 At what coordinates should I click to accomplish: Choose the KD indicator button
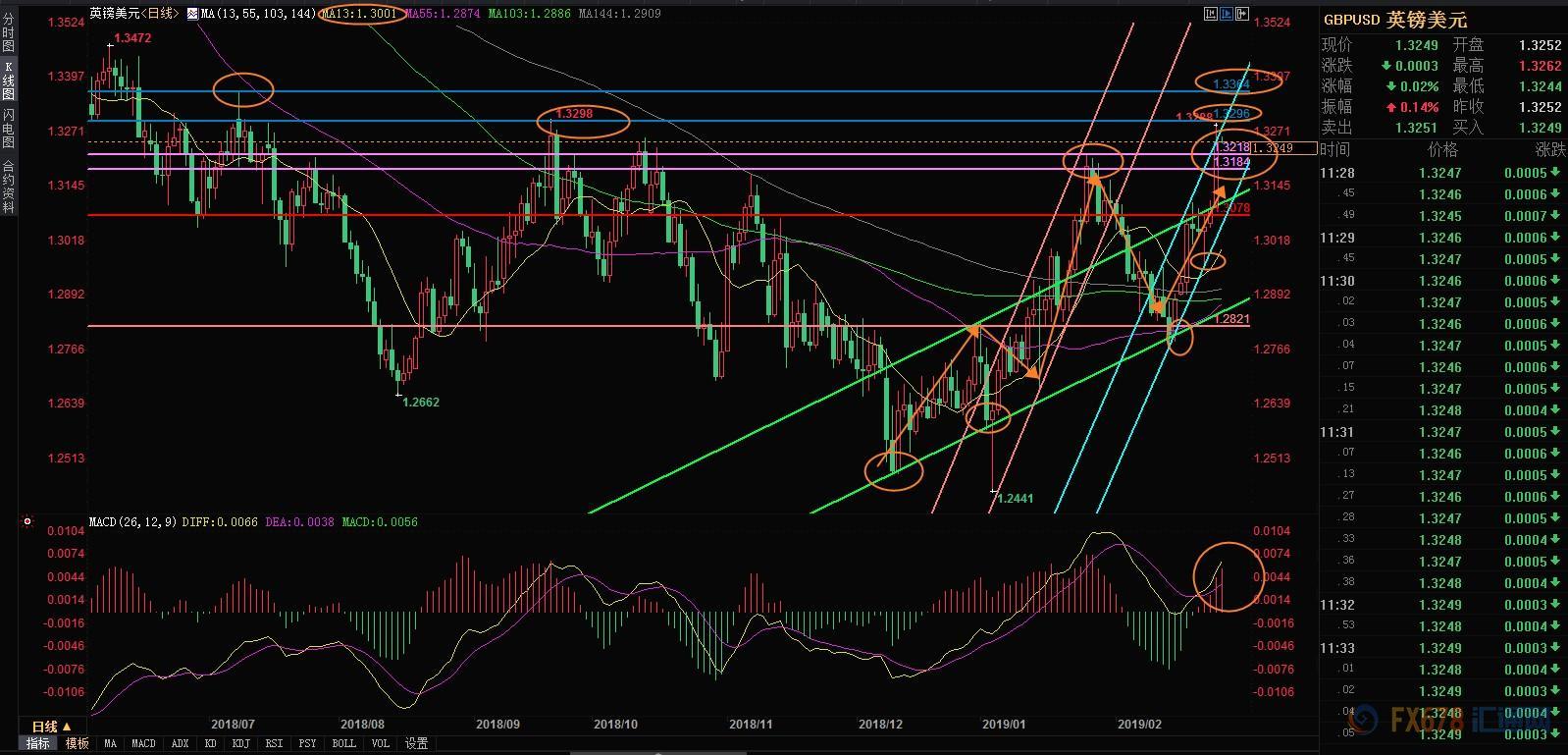[211, 744]
